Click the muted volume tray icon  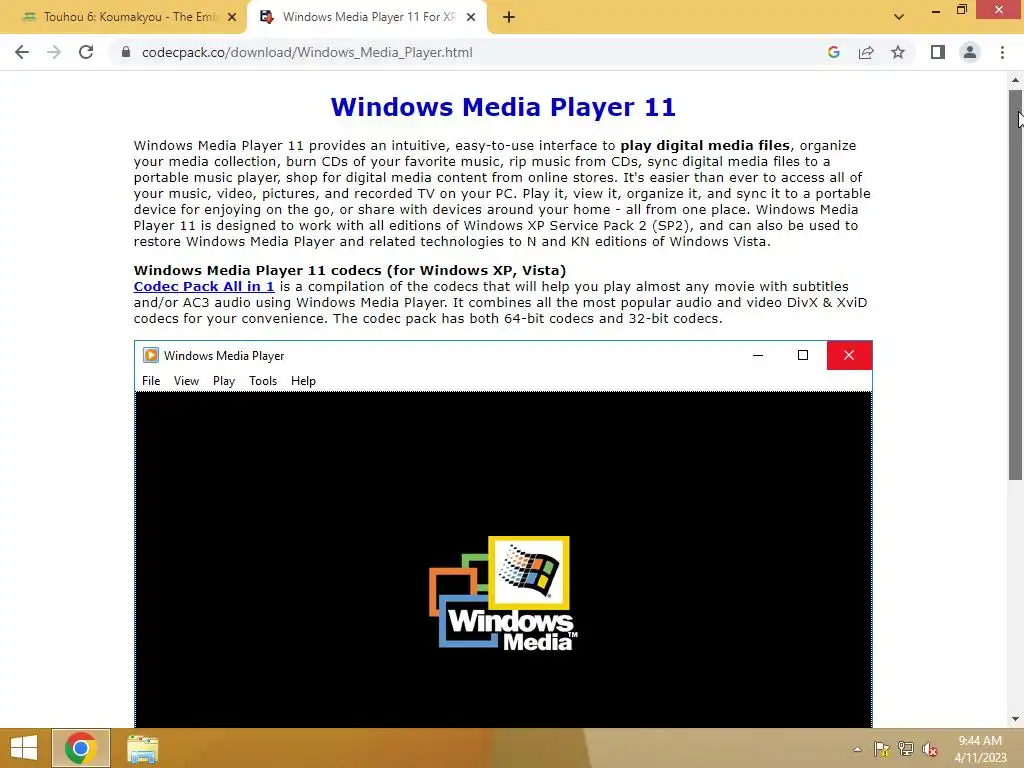[x=930, y=749]
